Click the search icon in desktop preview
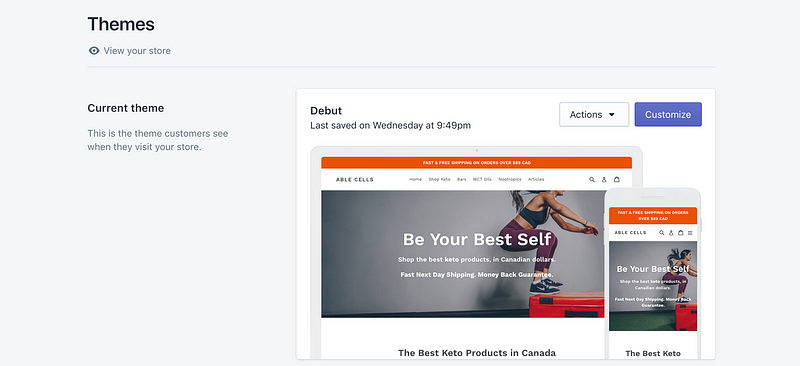This screenshot has width=800, height=366. point(592,180)
